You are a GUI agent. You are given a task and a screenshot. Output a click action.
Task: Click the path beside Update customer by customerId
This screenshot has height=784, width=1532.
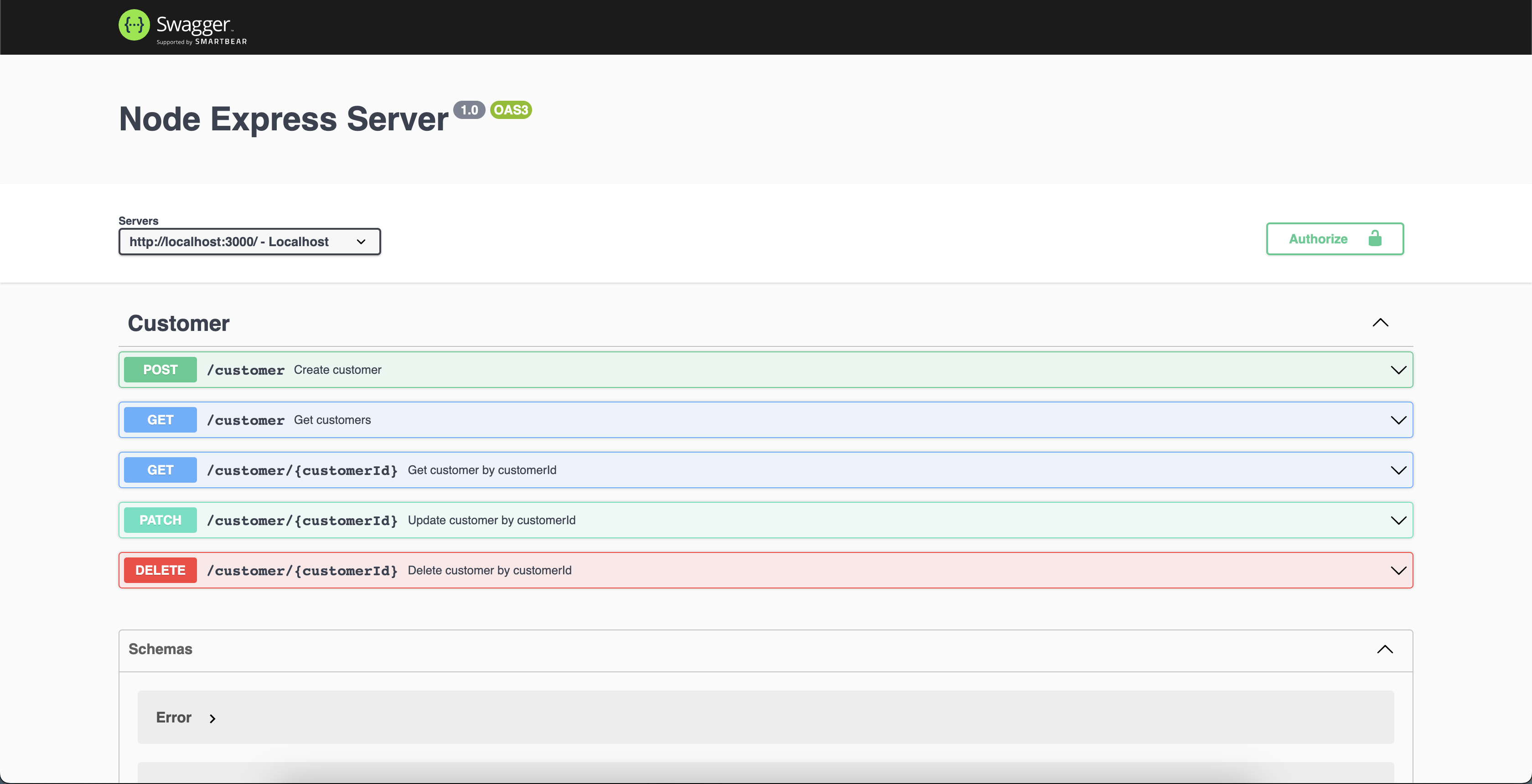302,521
